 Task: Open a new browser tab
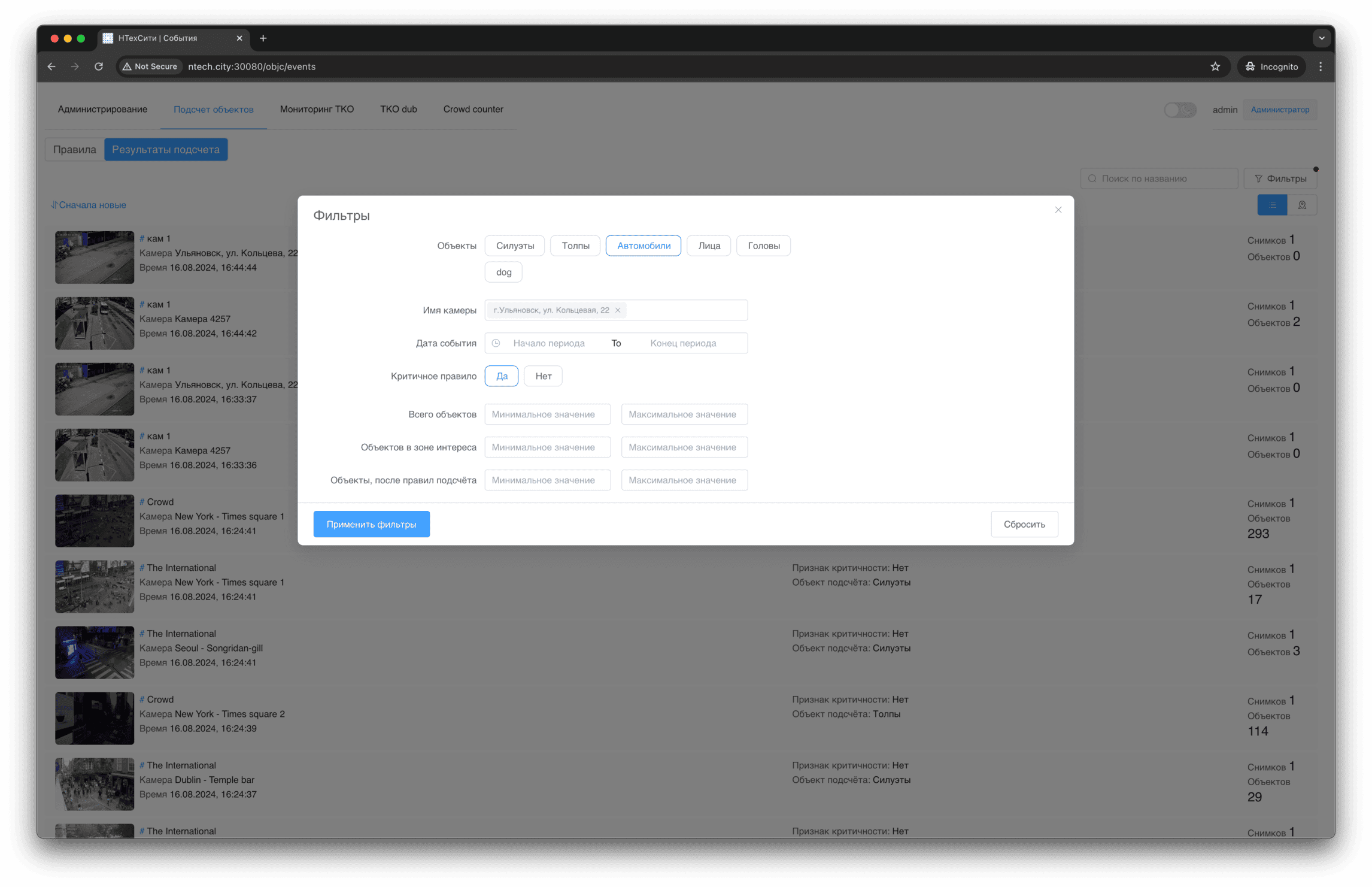click(263, 38)
